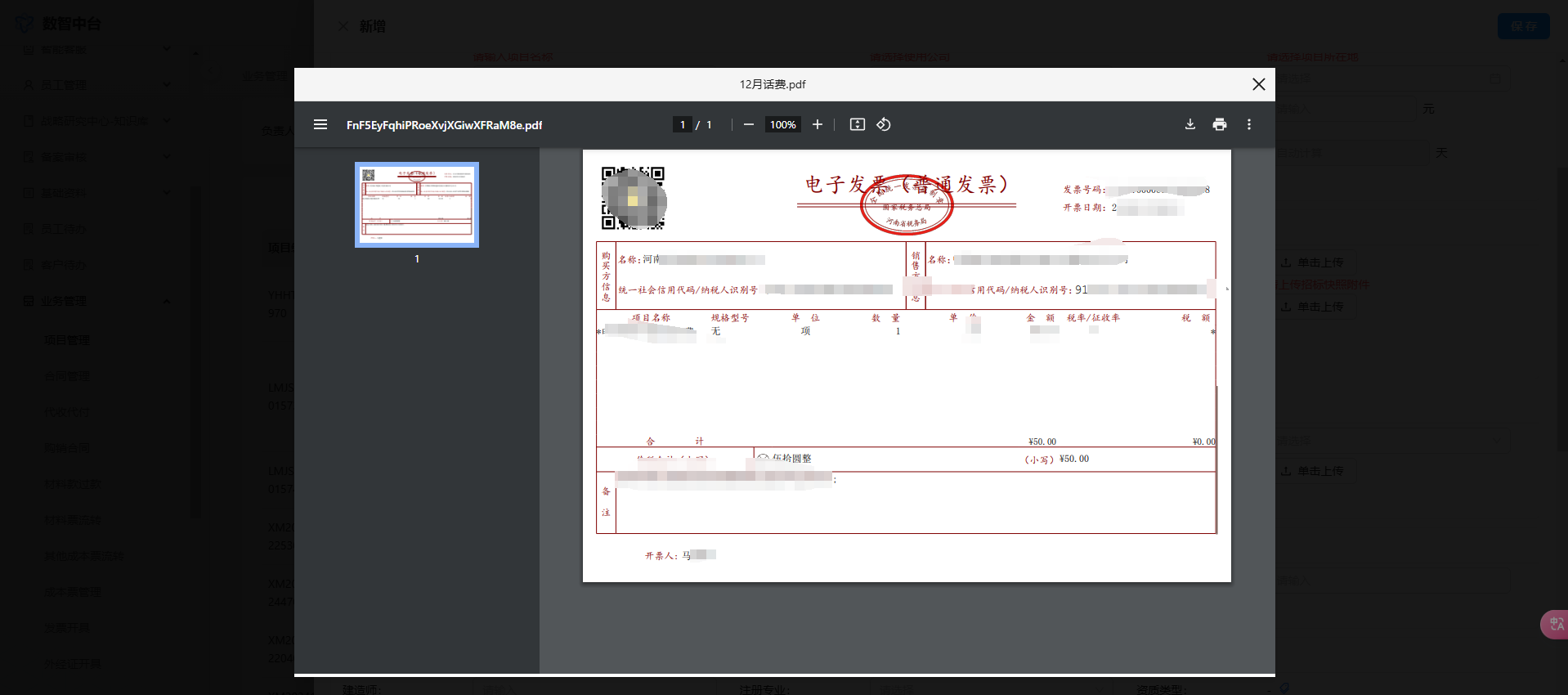Click the invoice QR code
The height and width of the screenshot is (695, 1568).
(633, 198)
